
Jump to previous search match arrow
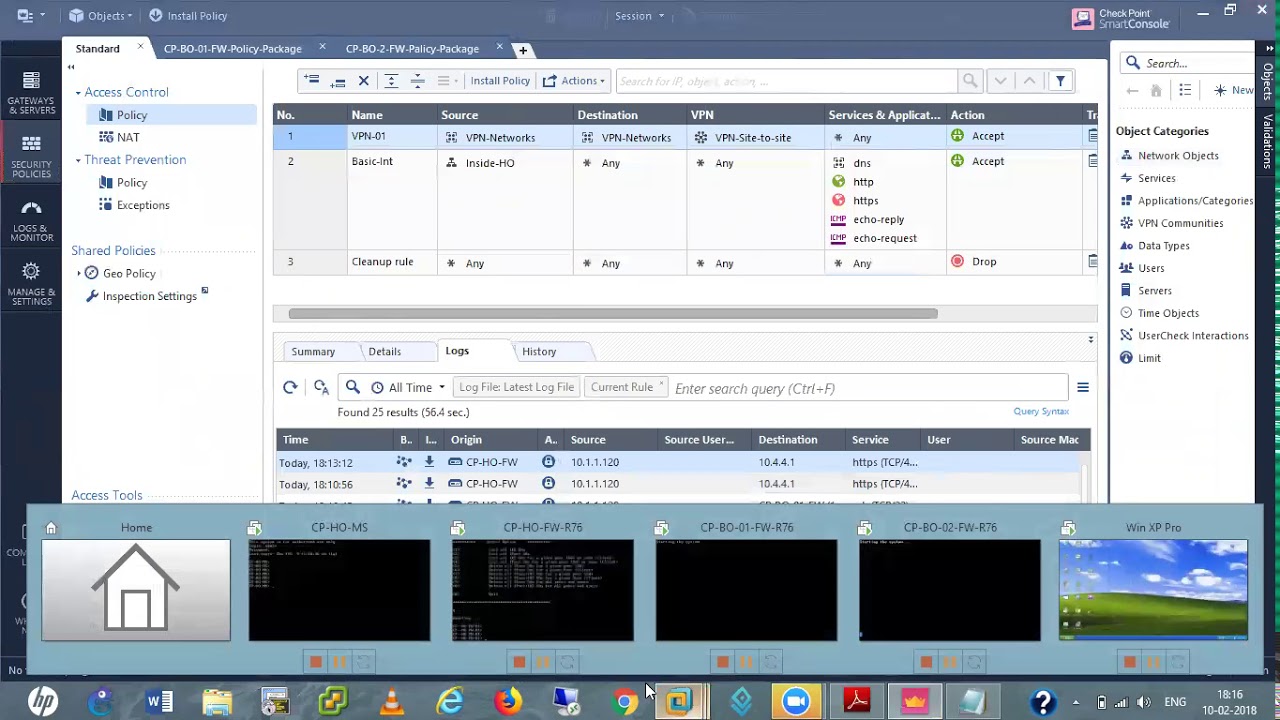point(1029,81)
